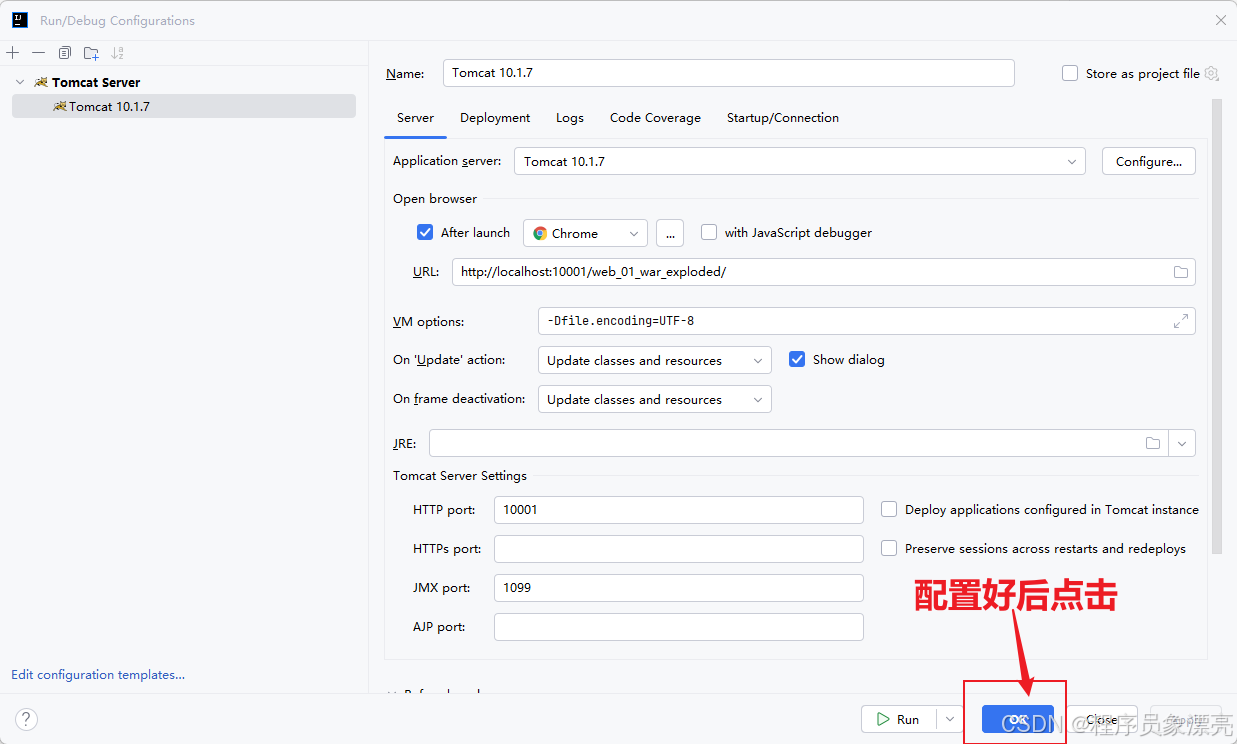Screen dimensions: 1237x744
Task: Expand VM options field with arrows icon
Action: tap(1181, 321)
